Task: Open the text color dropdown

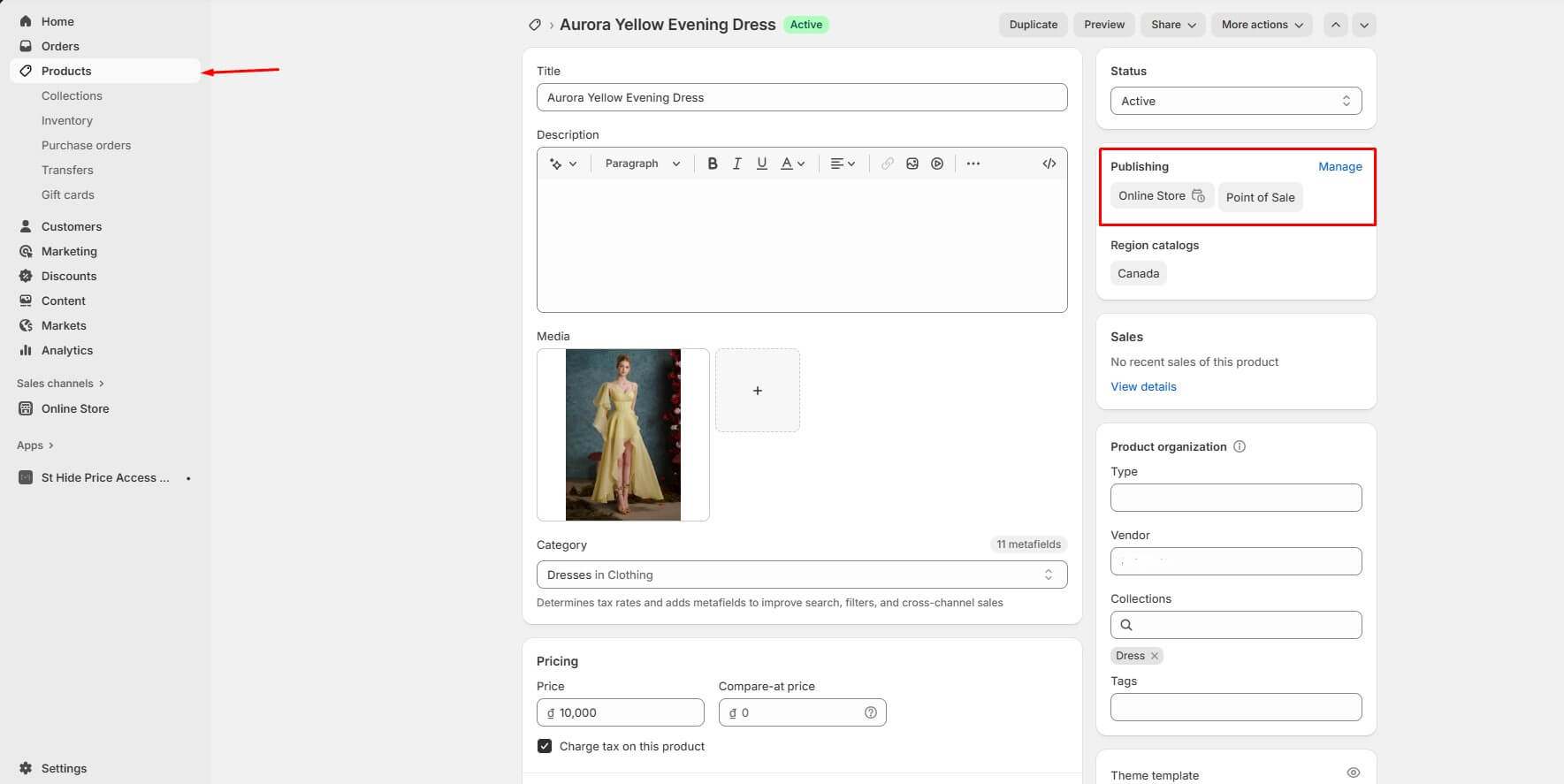Action: [792, 164]
